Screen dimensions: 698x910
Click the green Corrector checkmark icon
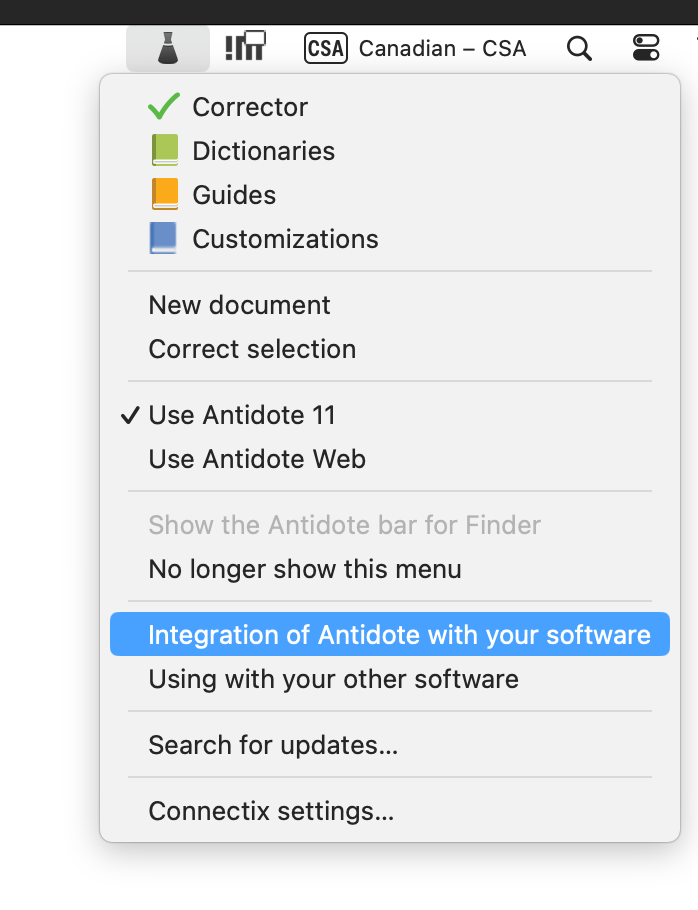click(x=163, y=107)
